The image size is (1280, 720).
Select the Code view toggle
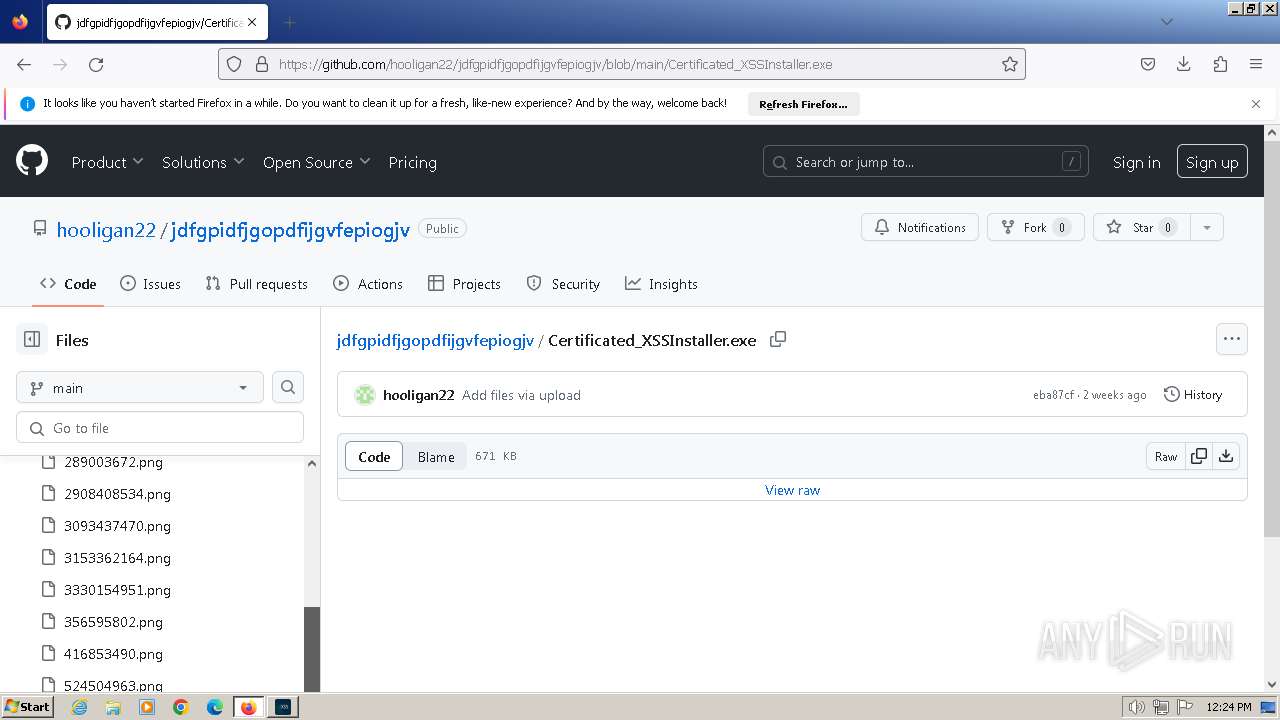click(x=374, y=456)
